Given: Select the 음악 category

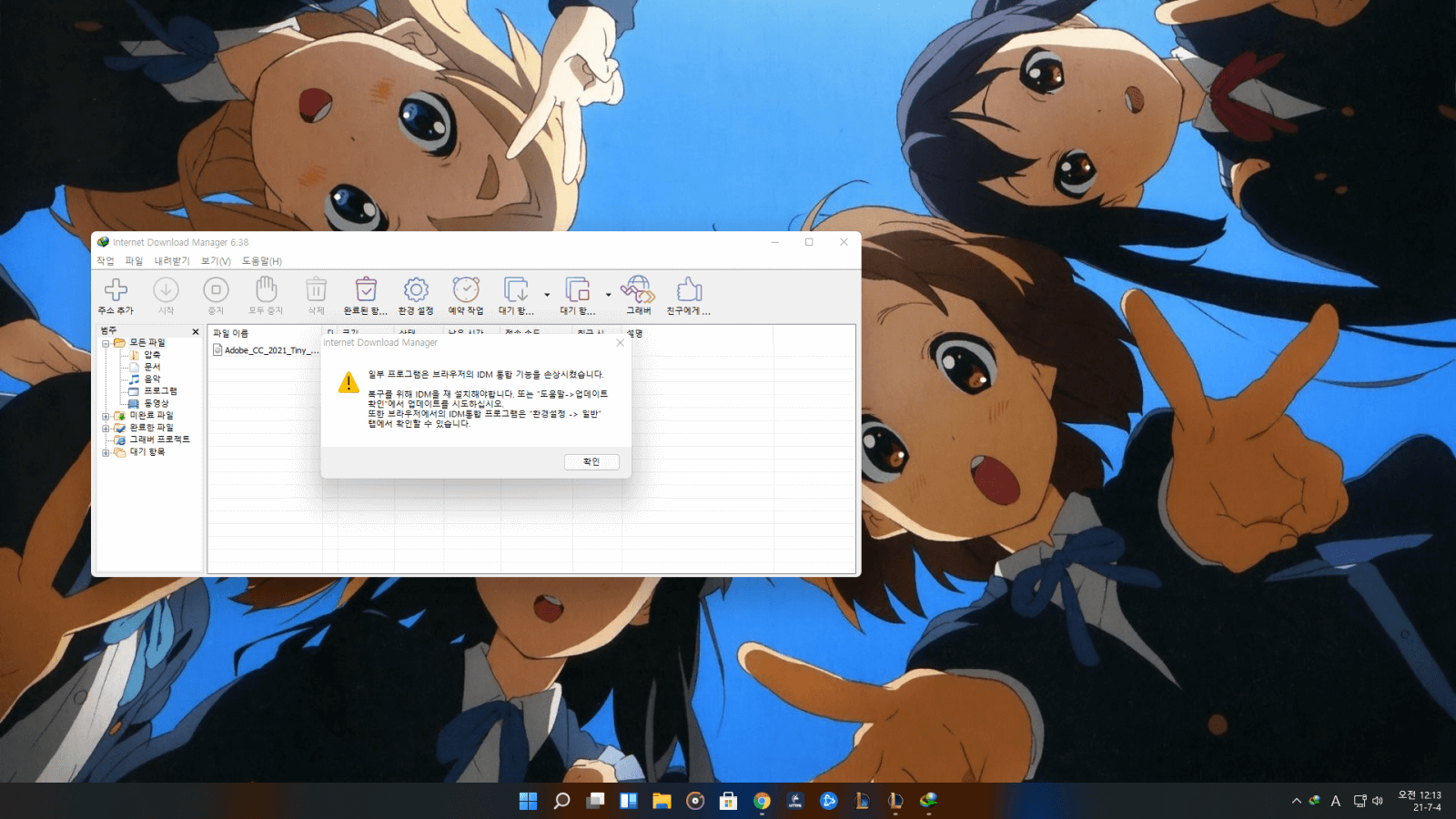Looking at the screenshot, I should click(152, 379).
